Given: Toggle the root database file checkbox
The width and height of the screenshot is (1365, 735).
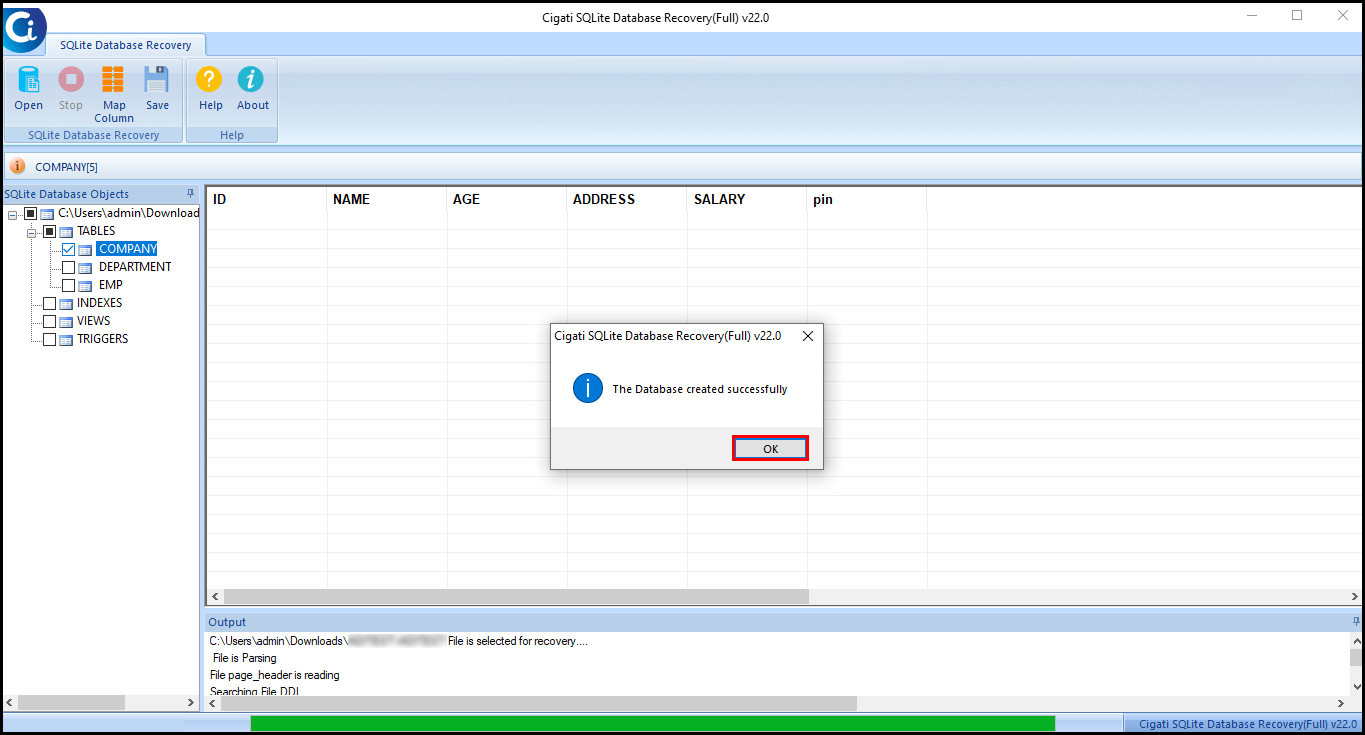Looking at the screenshot, I should (x=30, y=213).
